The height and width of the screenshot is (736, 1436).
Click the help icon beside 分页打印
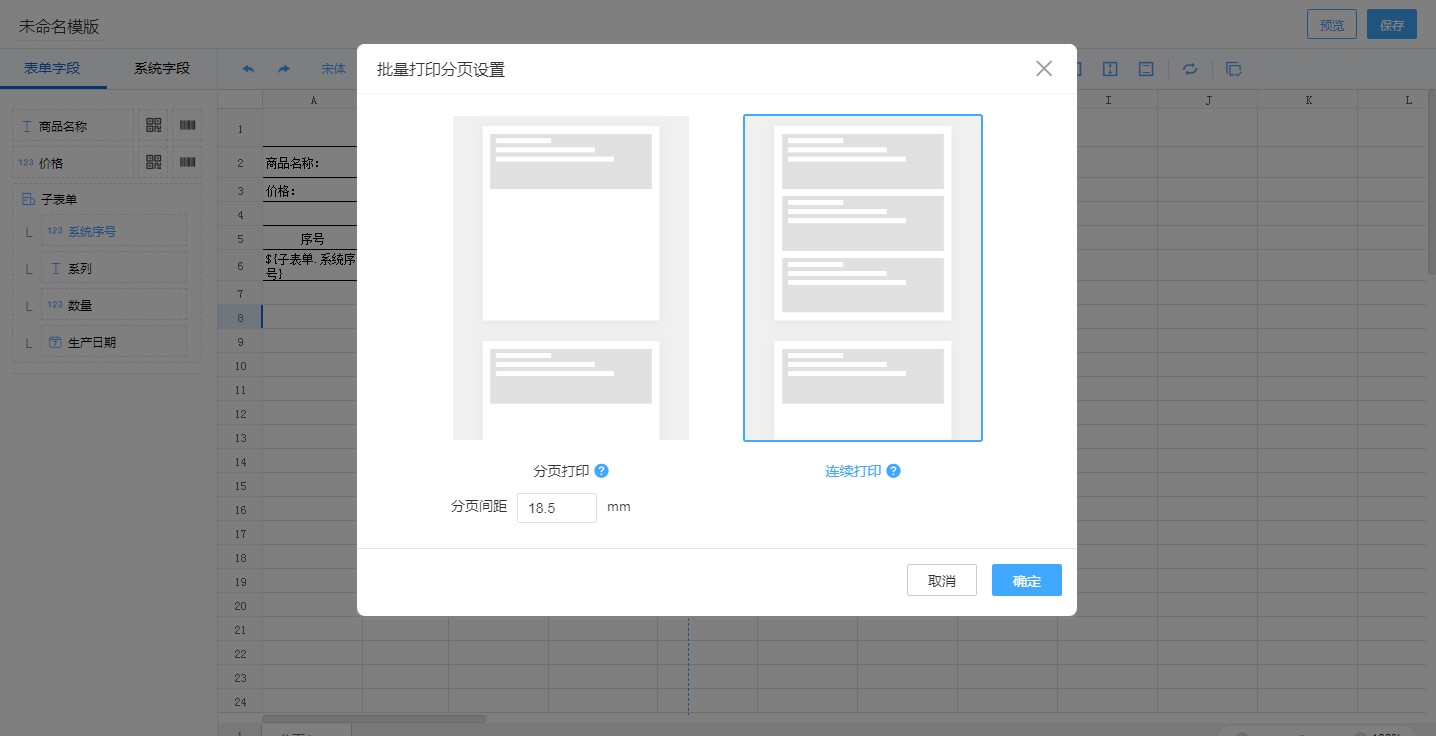[x=602, y=471]
